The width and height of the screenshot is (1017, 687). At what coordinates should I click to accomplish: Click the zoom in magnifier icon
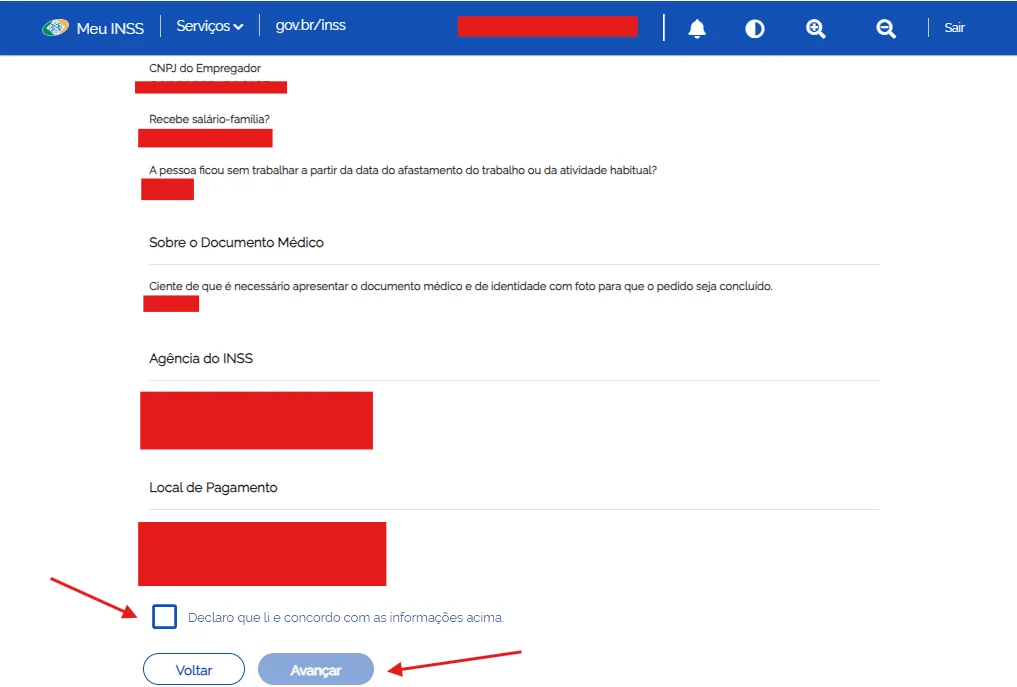coord(815,29)
